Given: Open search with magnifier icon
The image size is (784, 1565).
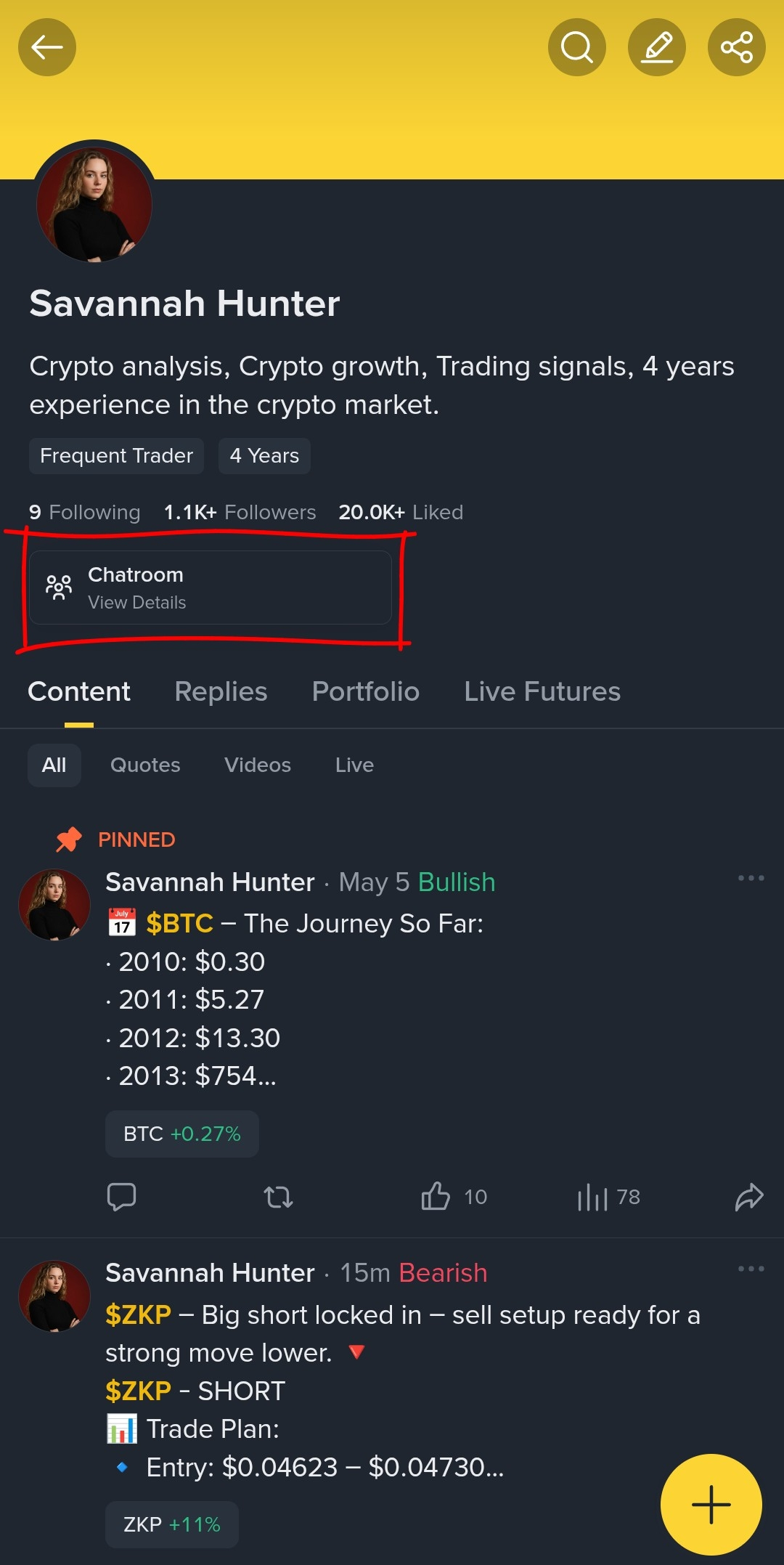Looking at the screenshot, I should 577,48.
